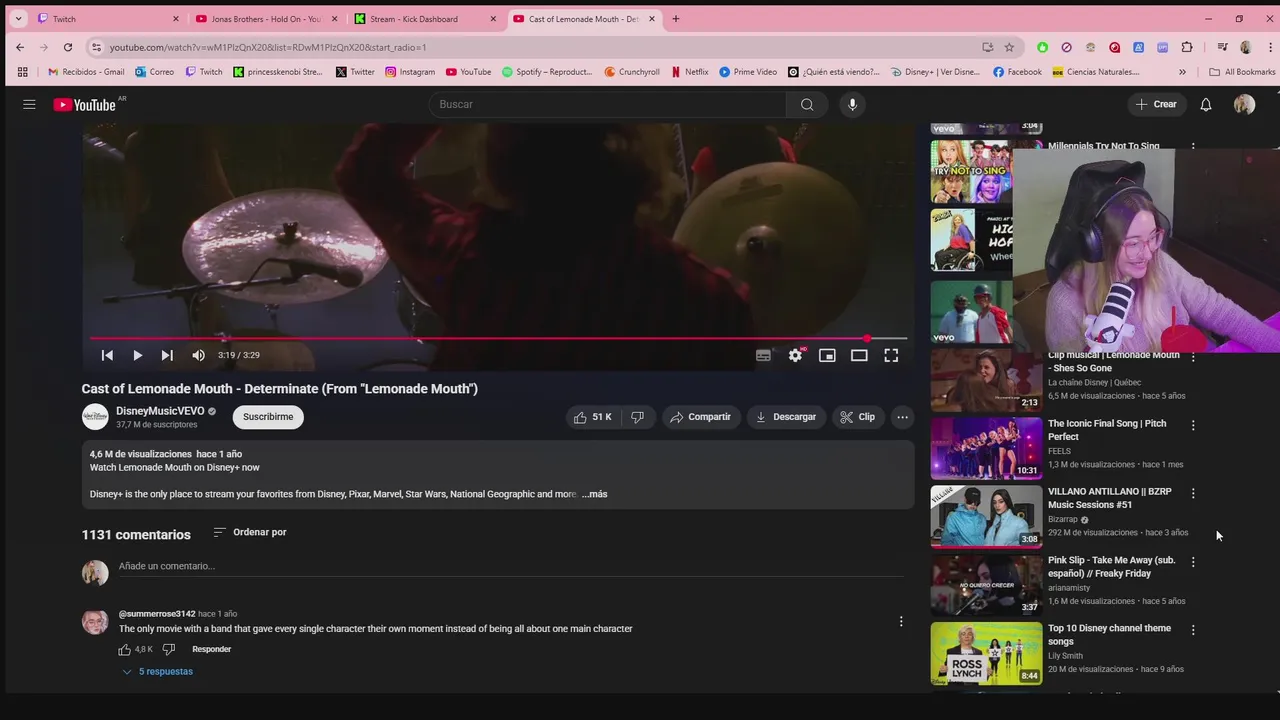
Task: Open the DisneyMusicVEVO channel name link
Action: click(x=160, y=411)
